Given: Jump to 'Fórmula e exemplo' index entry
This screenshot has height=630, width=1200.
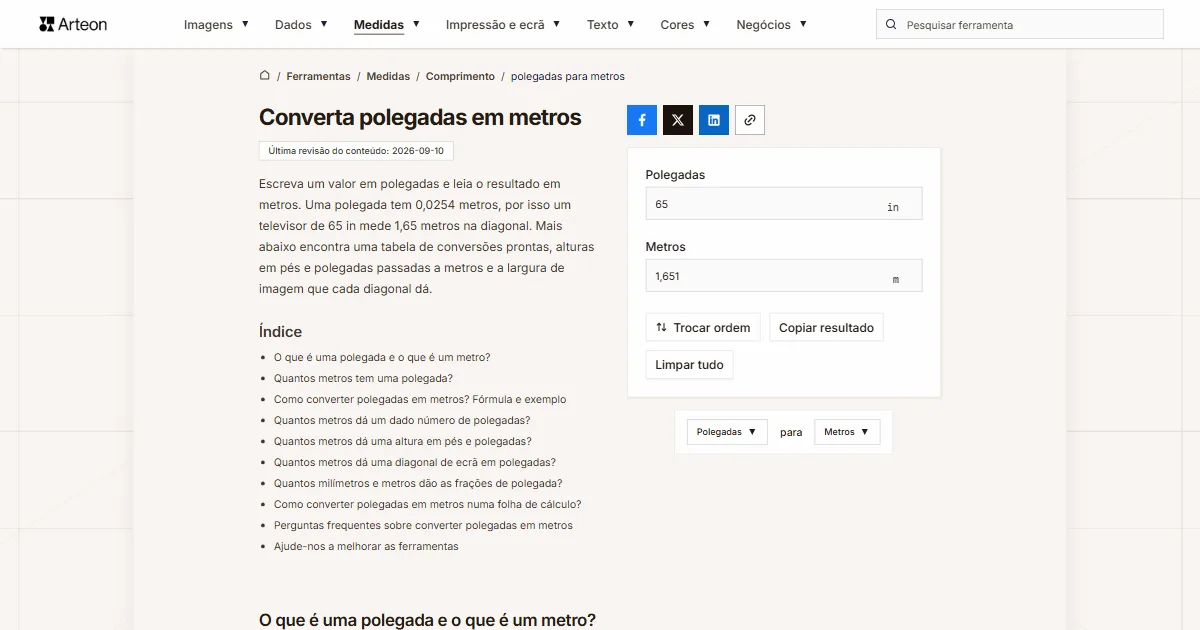Looking at the screenshot, I should point(420,399).
